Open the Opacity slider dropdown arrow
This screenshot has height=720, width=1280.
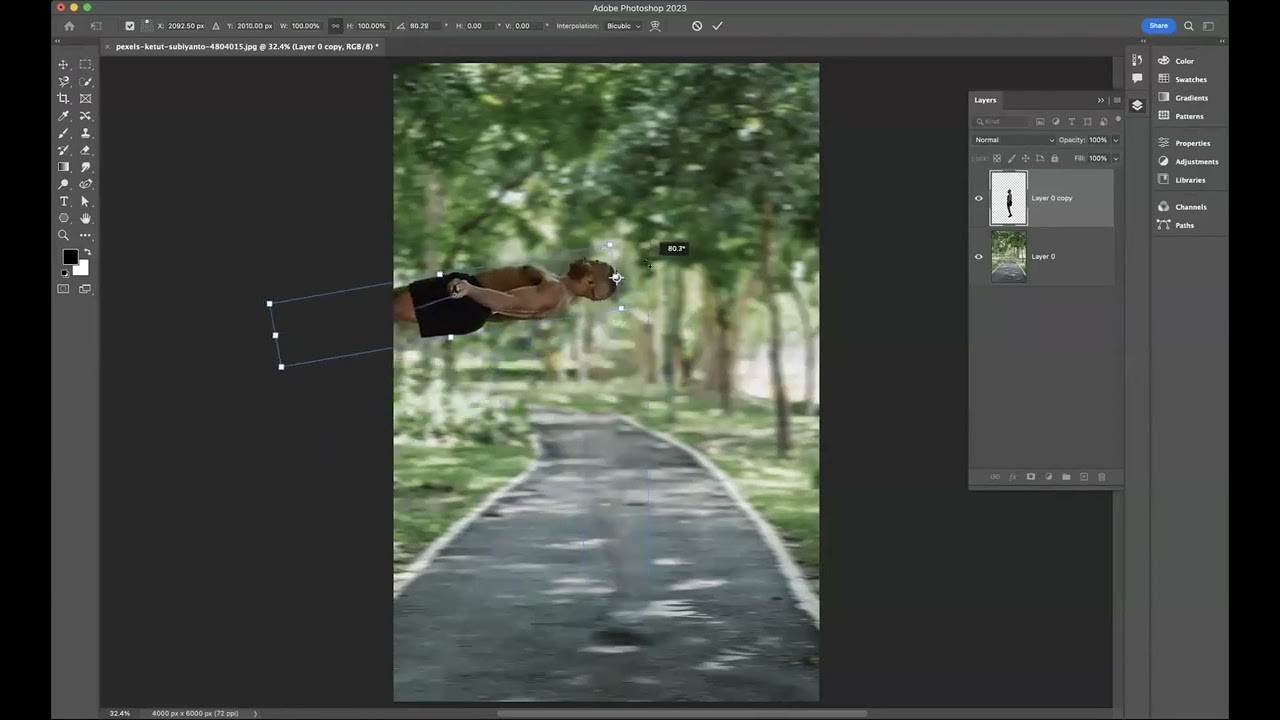(1115, 140)
